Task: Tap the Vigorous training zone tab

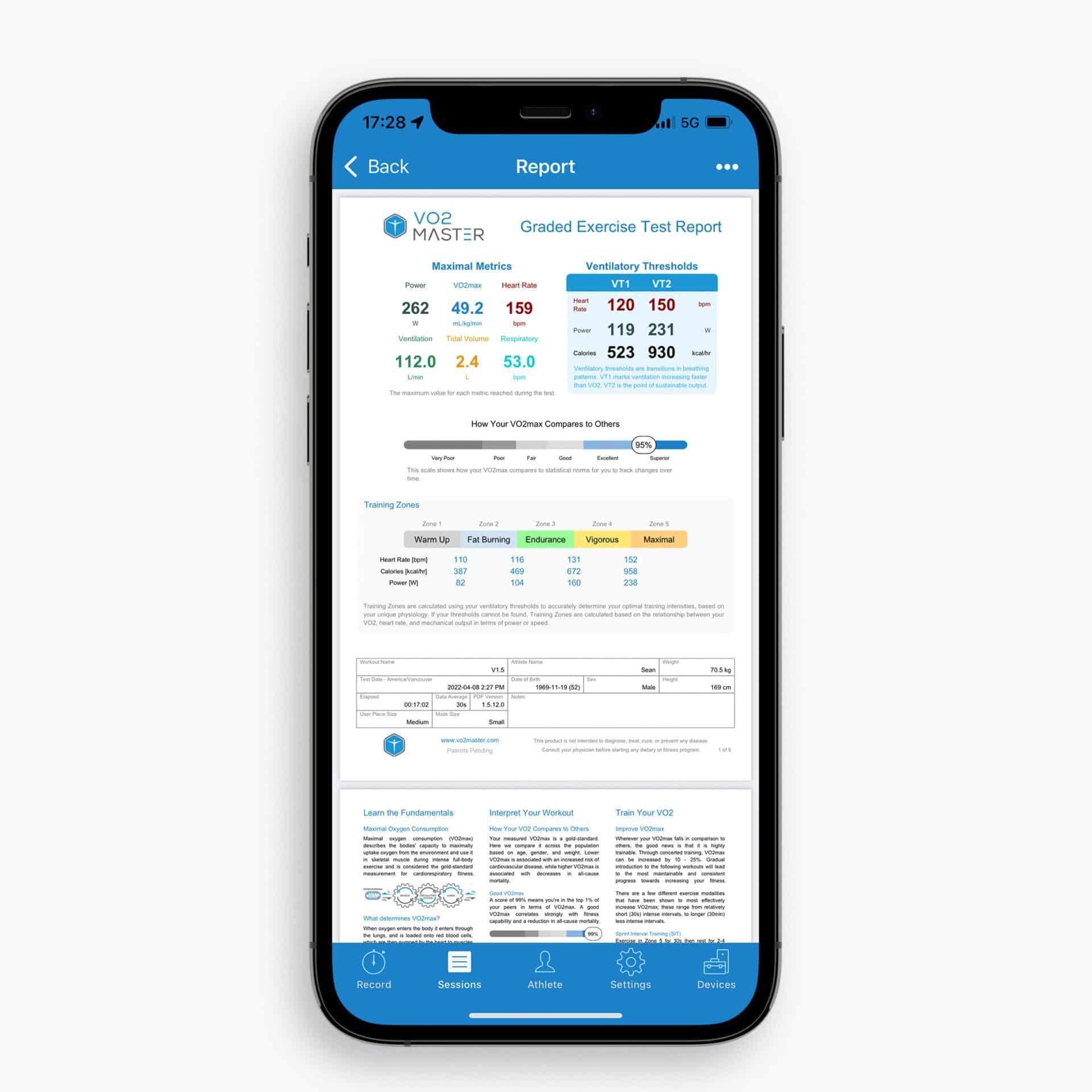Action: click(601, 539)
